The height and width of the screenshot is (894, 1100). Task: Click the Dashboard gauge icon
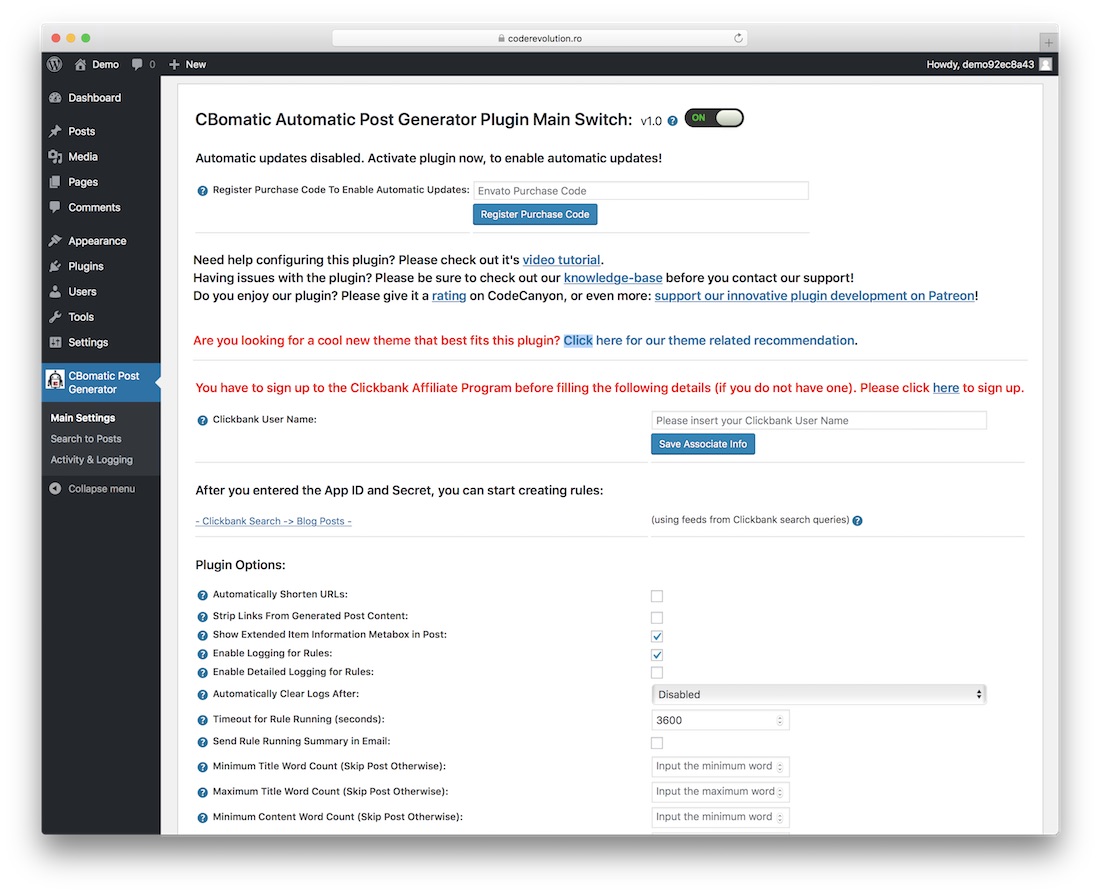[55, 98]
